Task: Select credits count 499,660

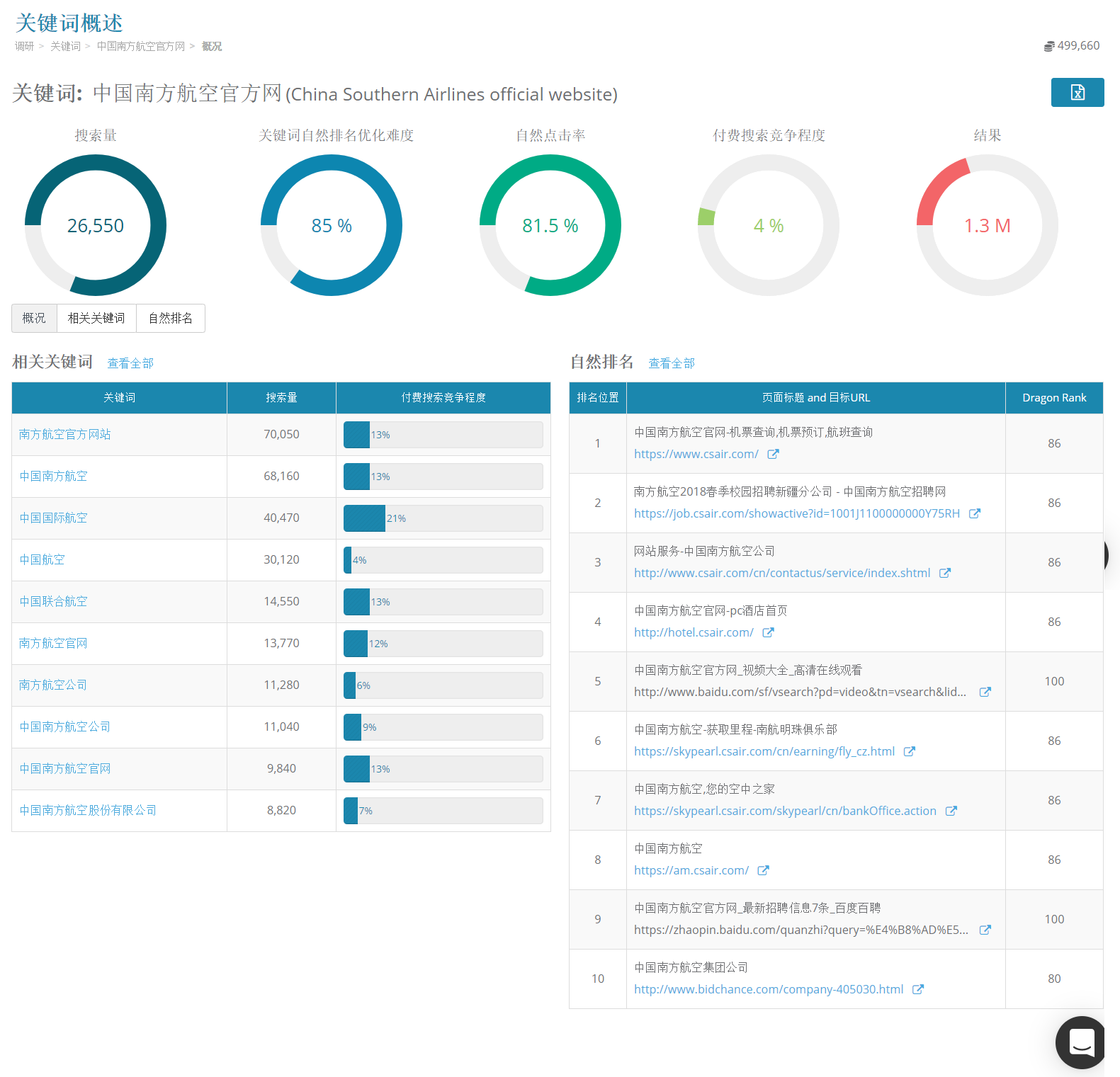Action: (1078, 45)
